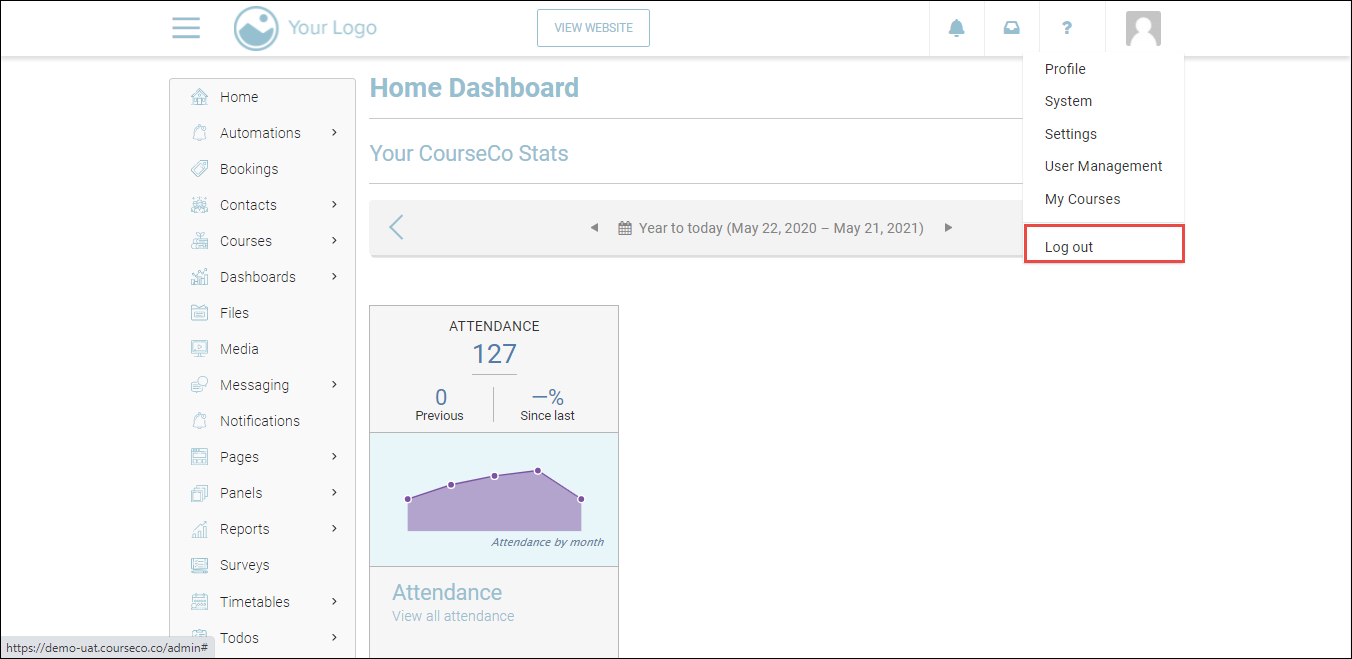The height and width of the screenshot is (659, 1352).
Task: Expand the Automations submenu arrow
Action: 334,133
